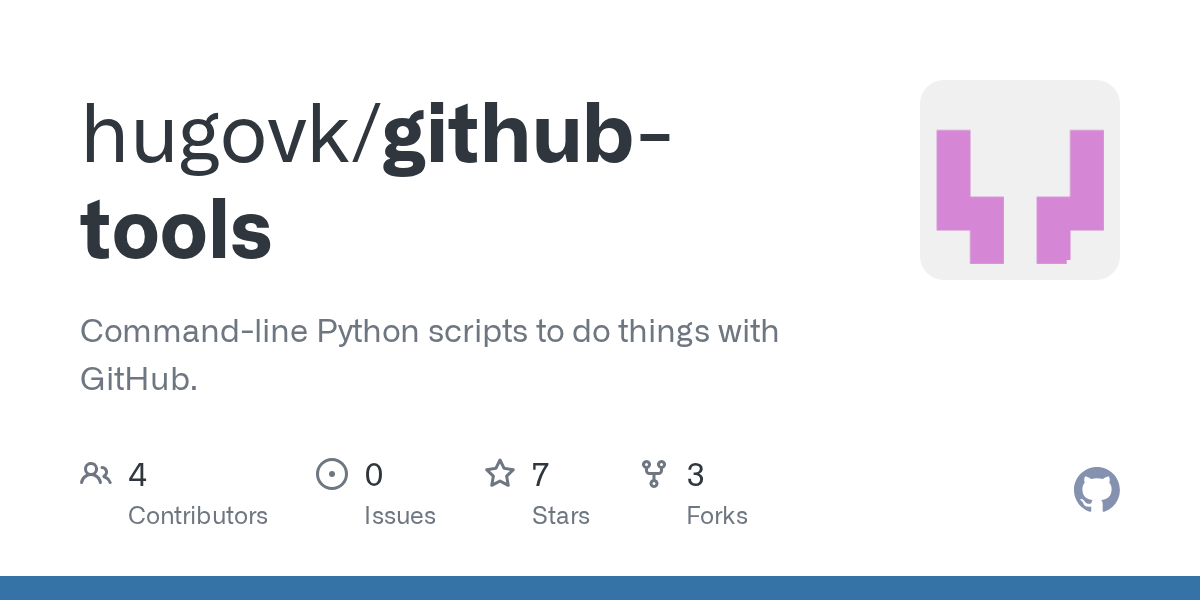Select the pink pixel avatar image

(x=1020, y=180)
